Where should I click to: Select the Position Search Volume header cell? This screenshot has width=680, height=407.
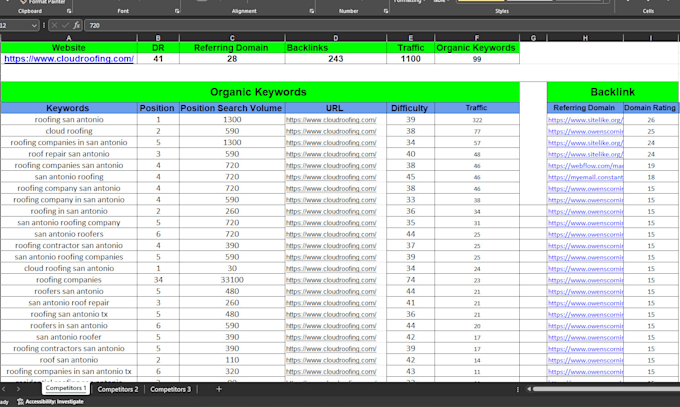pyautogui.click(x=232, y=108)
